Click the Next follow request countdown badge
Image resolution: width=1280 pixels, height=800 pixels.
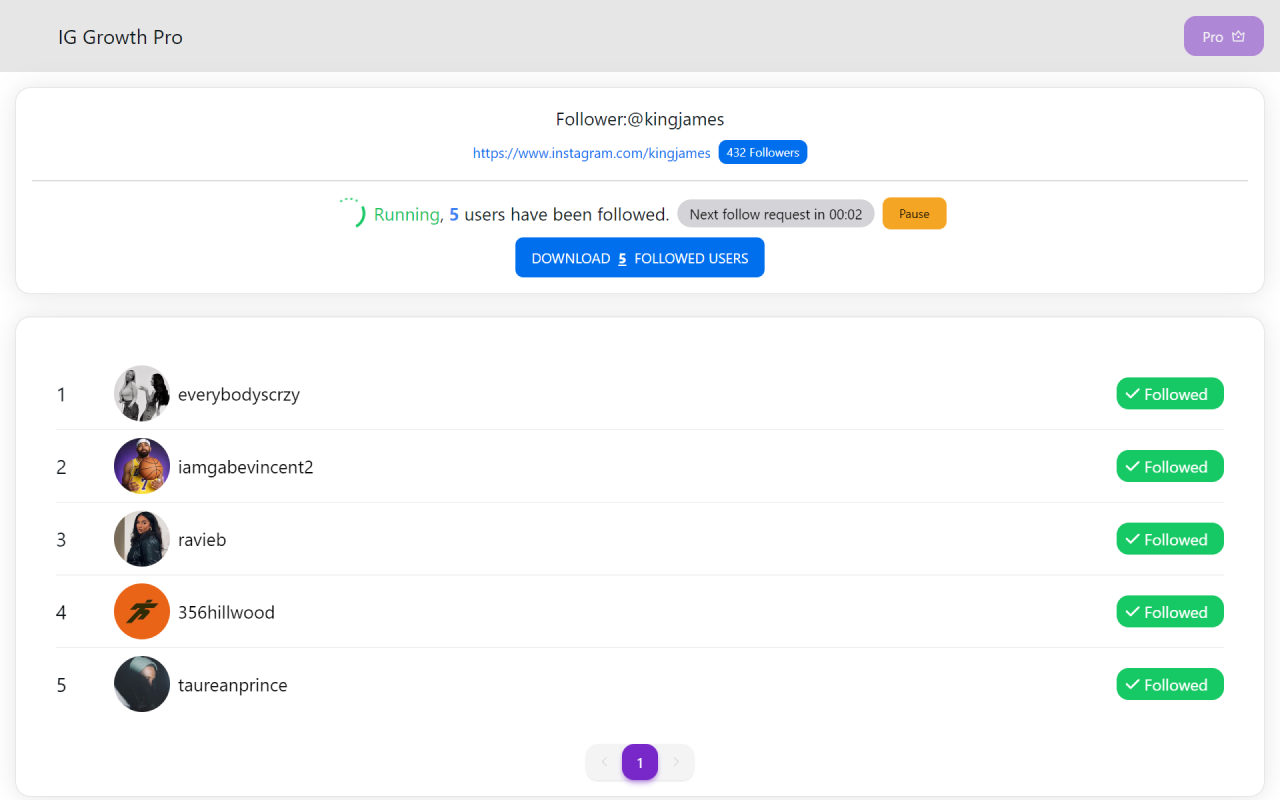coord(776,214)
